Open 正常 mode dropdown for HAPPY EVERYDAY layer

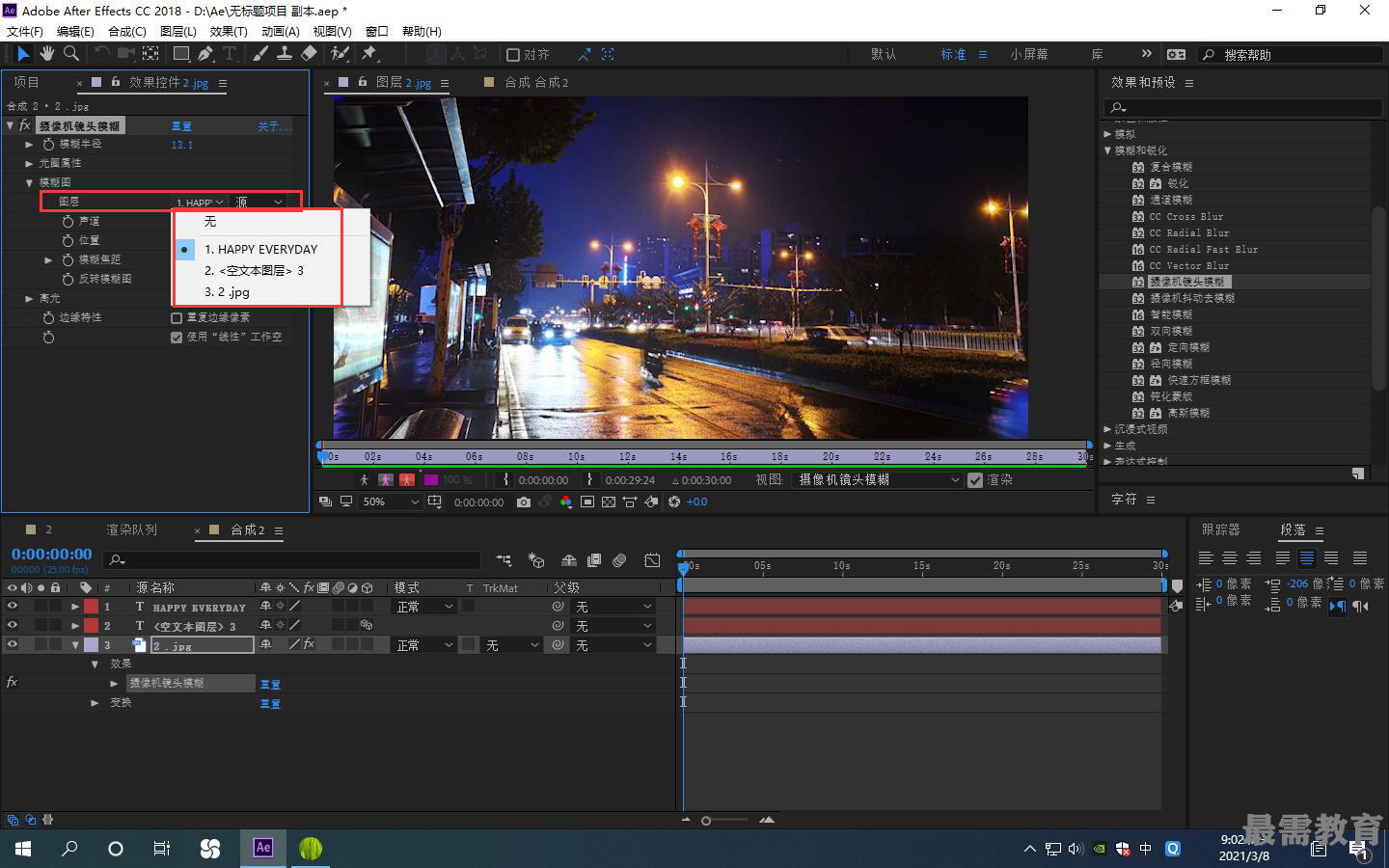(x=424, y=607)
